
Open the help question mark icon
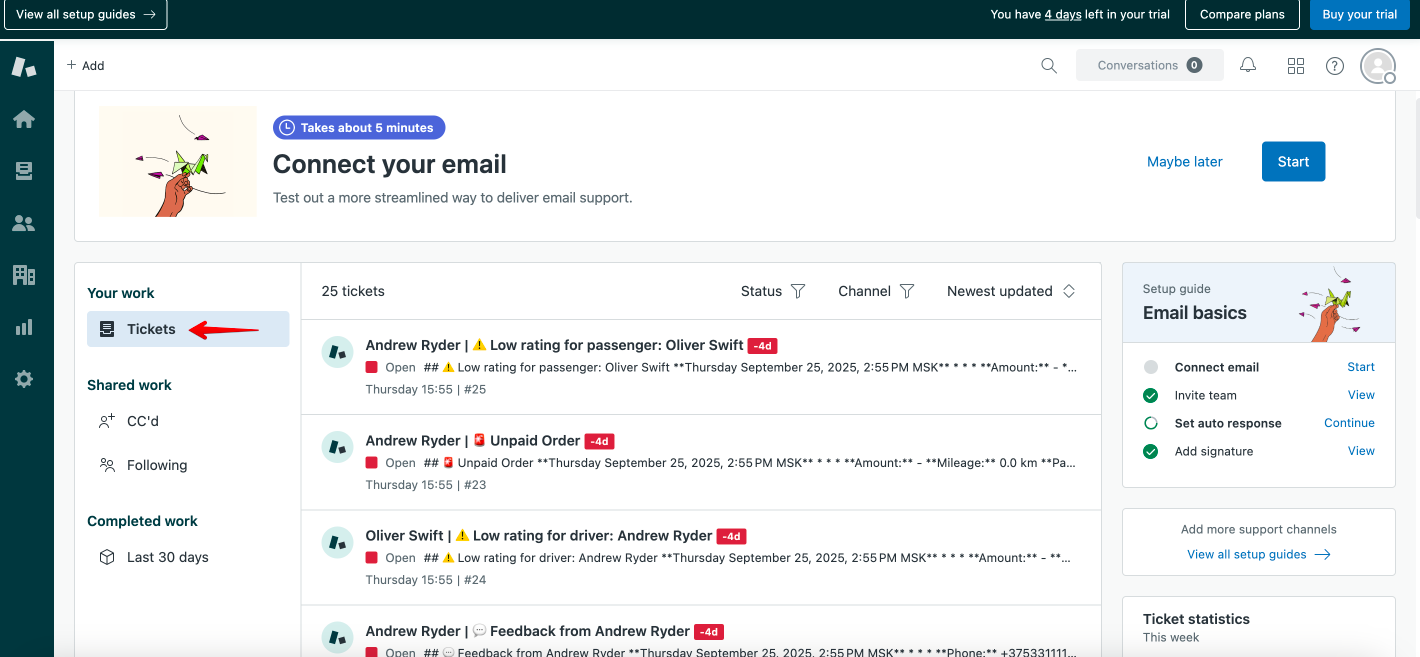(x=1335, y=66)
